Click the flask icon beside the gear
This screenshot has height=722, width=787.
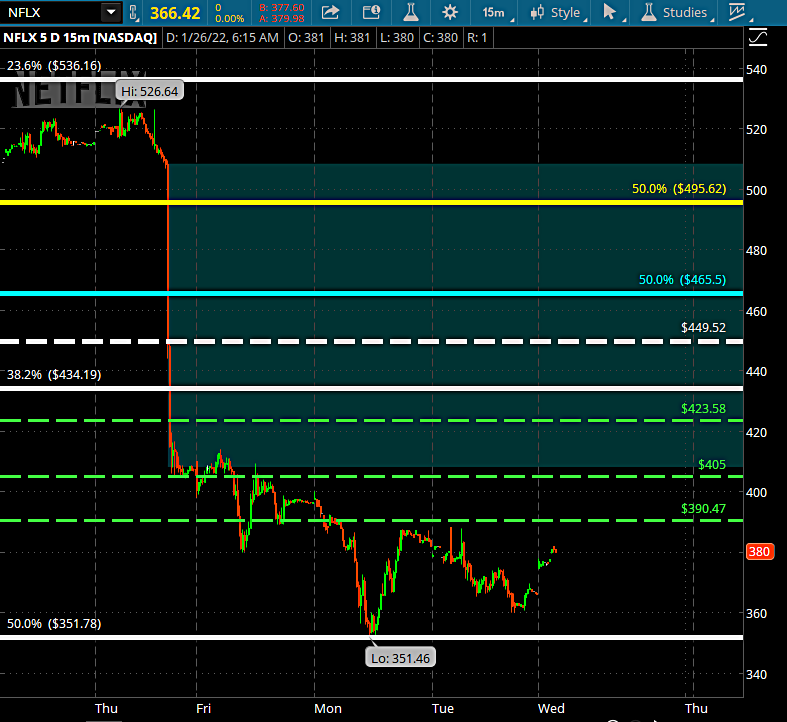pyautogui.click(x=411, y=12)
